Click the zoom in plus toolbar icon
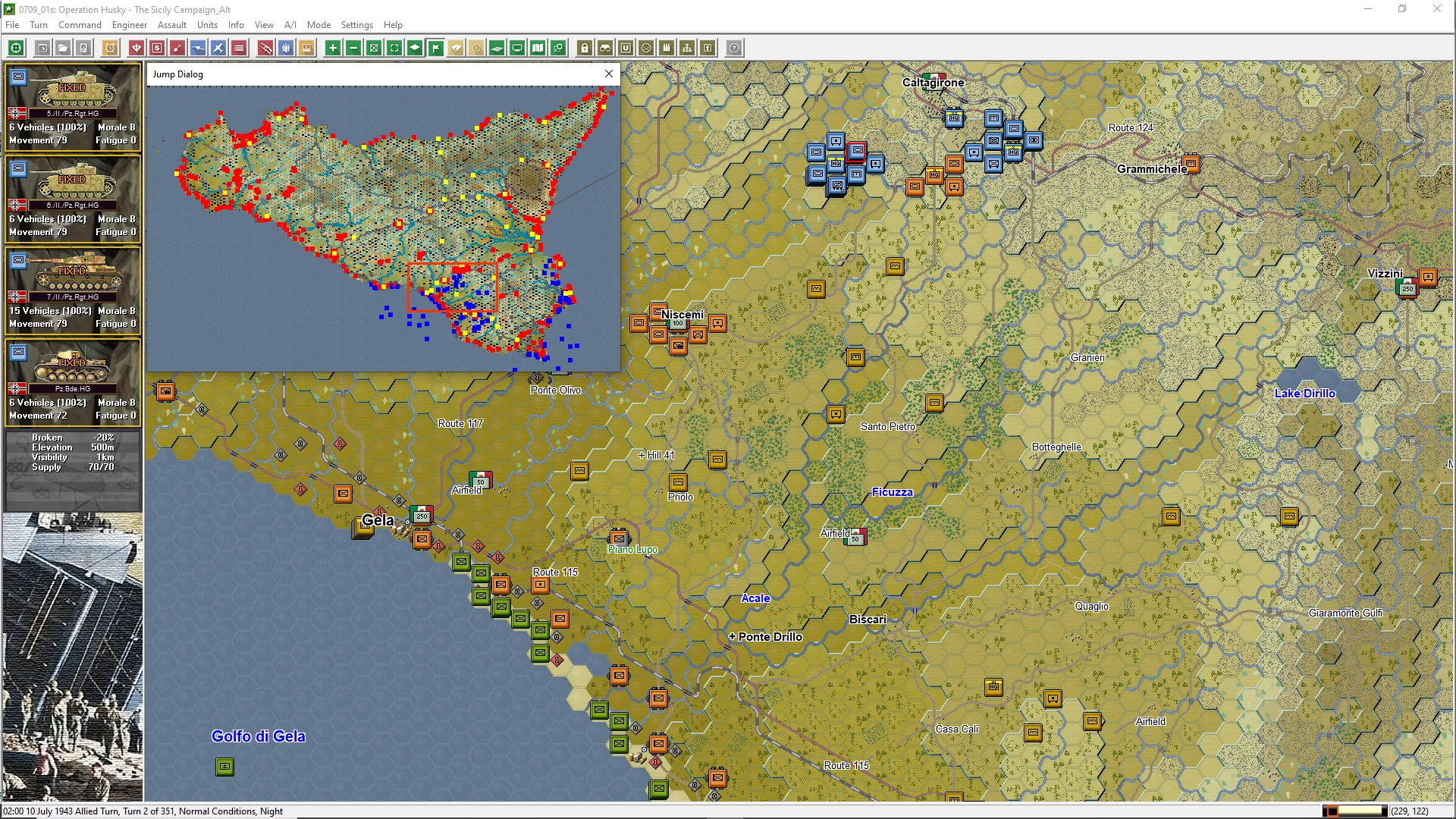The image size is (1456, 819). [x=333, y=48]
